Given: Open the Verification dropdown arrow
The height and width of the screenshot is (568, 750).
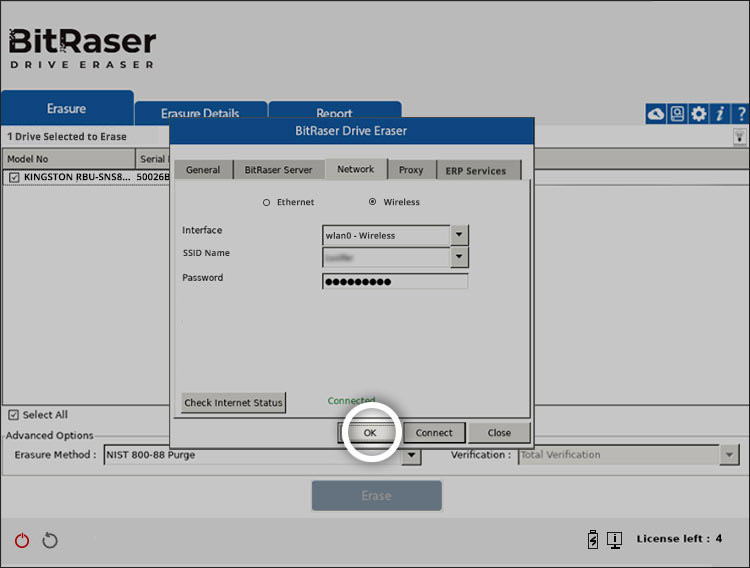Looking at the screenshot, I should (x=729, y=455).
